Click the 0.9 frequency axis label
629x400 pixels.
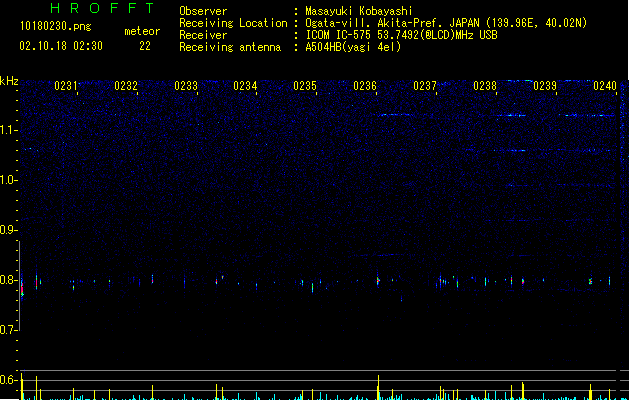(9, 230)
